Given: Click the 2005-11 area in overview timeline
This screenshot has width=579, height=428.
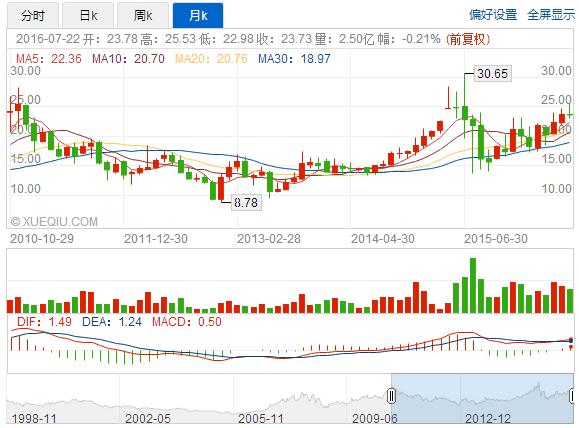Looking at the screenshot, I should [261, 418].
